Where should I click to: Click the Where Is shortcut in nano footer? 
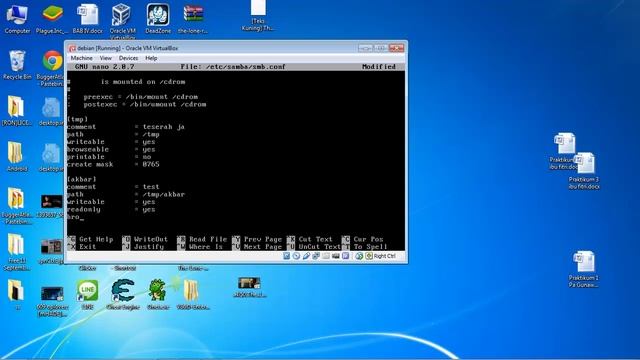coord(200,247)
